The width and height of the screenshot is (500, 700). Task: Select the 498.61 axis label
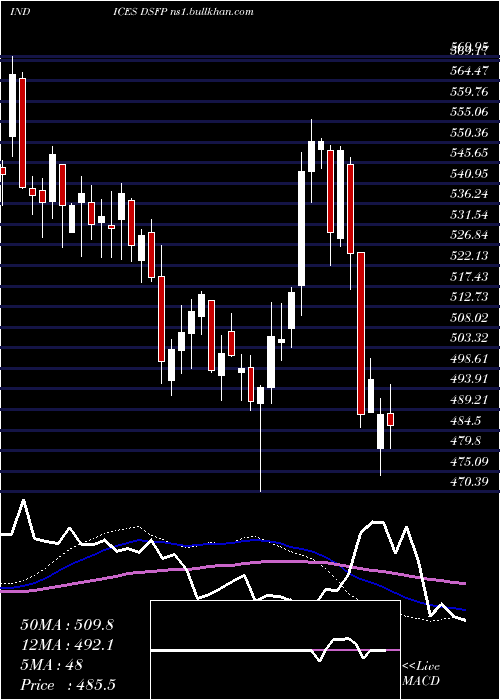[470, 359]
